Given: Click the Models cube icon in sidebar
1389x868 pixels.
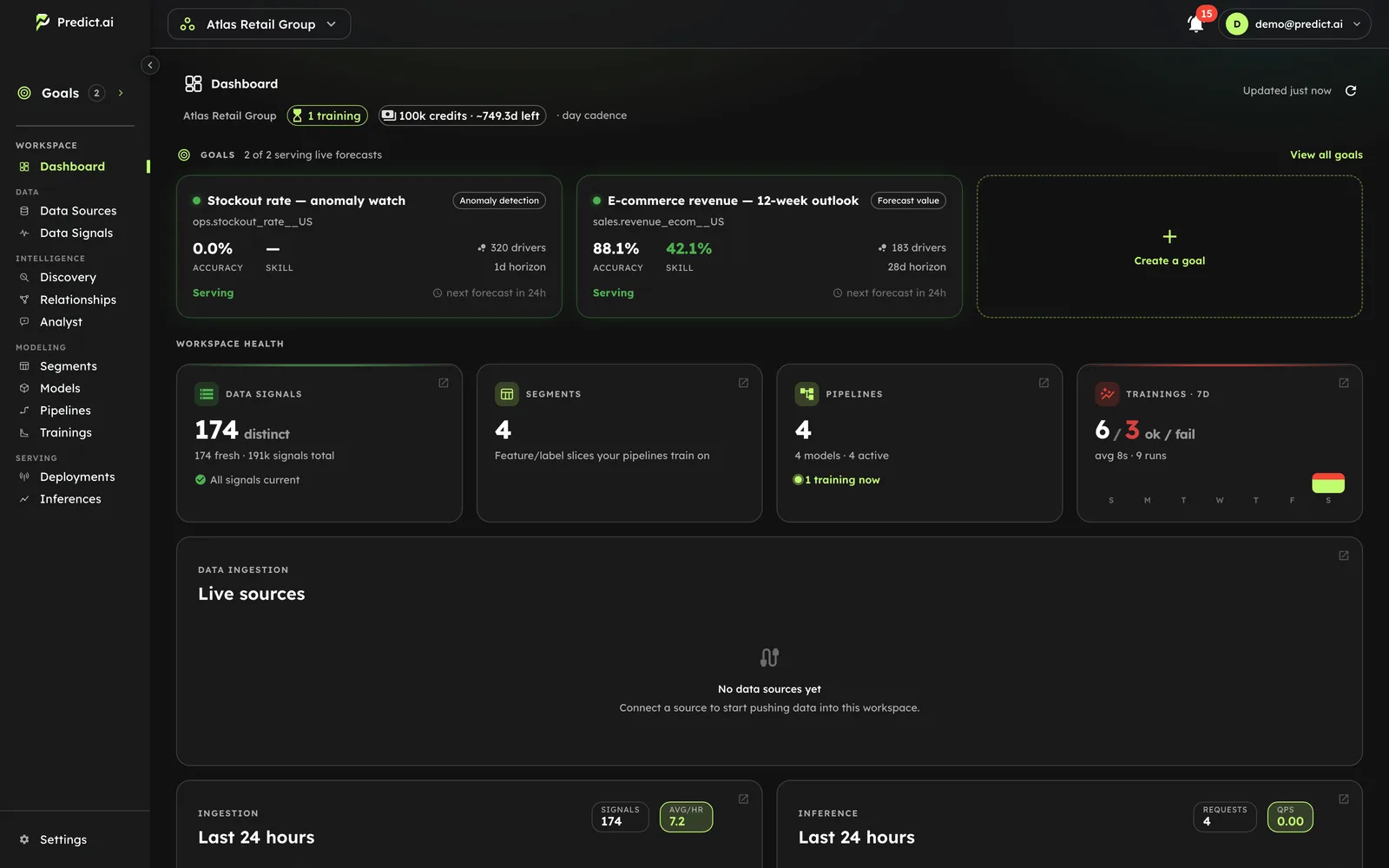Looking at the screenshot, I should tap(24, 389).
